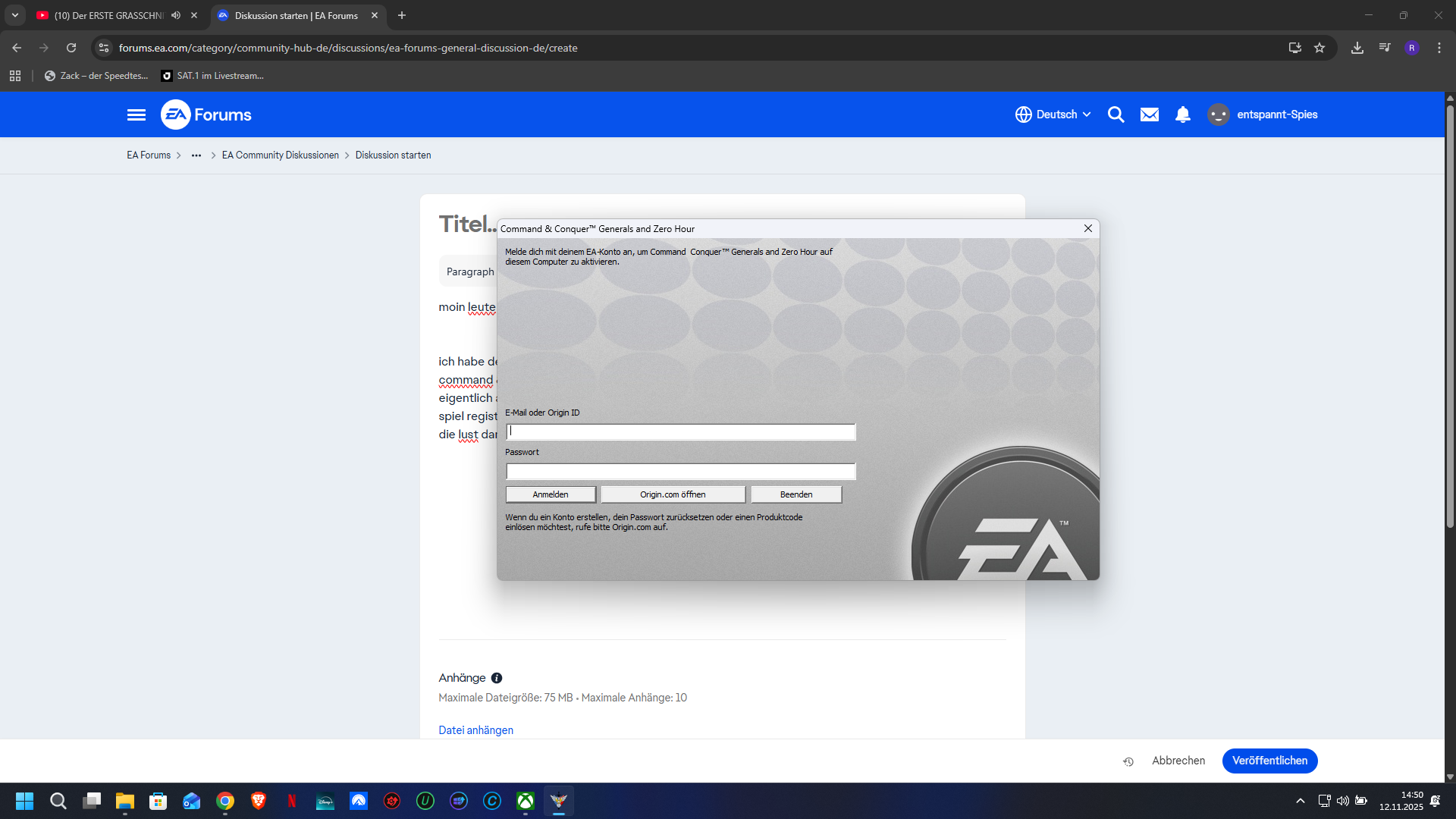Bookmark page with the star icon
The image size is (1456, 819).
click(x=1319, y=48)
